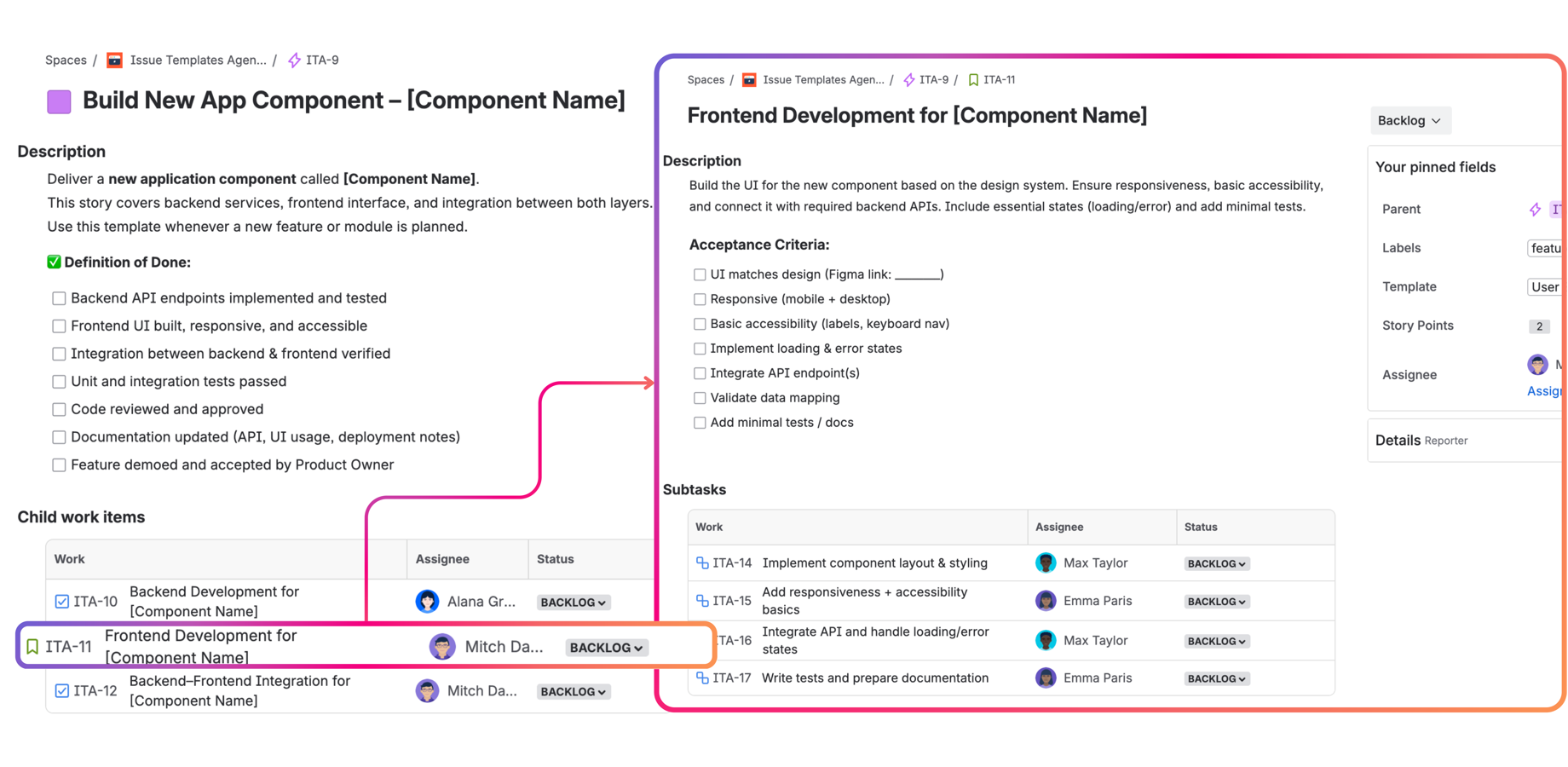
Task: Click the purple color square beside the story title
Action: pos(58,101)
